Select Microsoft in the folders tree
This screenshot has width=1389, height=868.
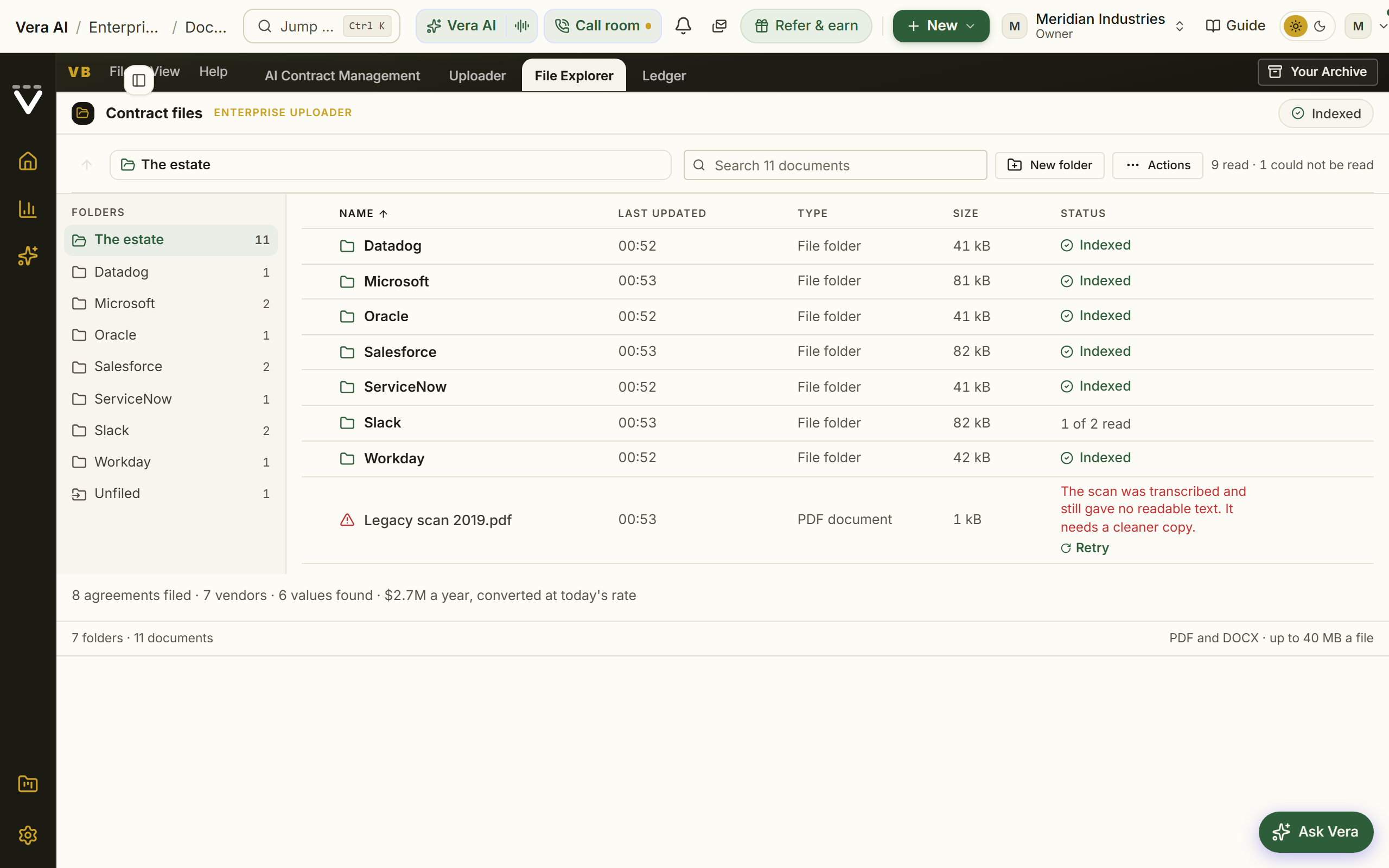pyautogui.click(x=170, y=304)
